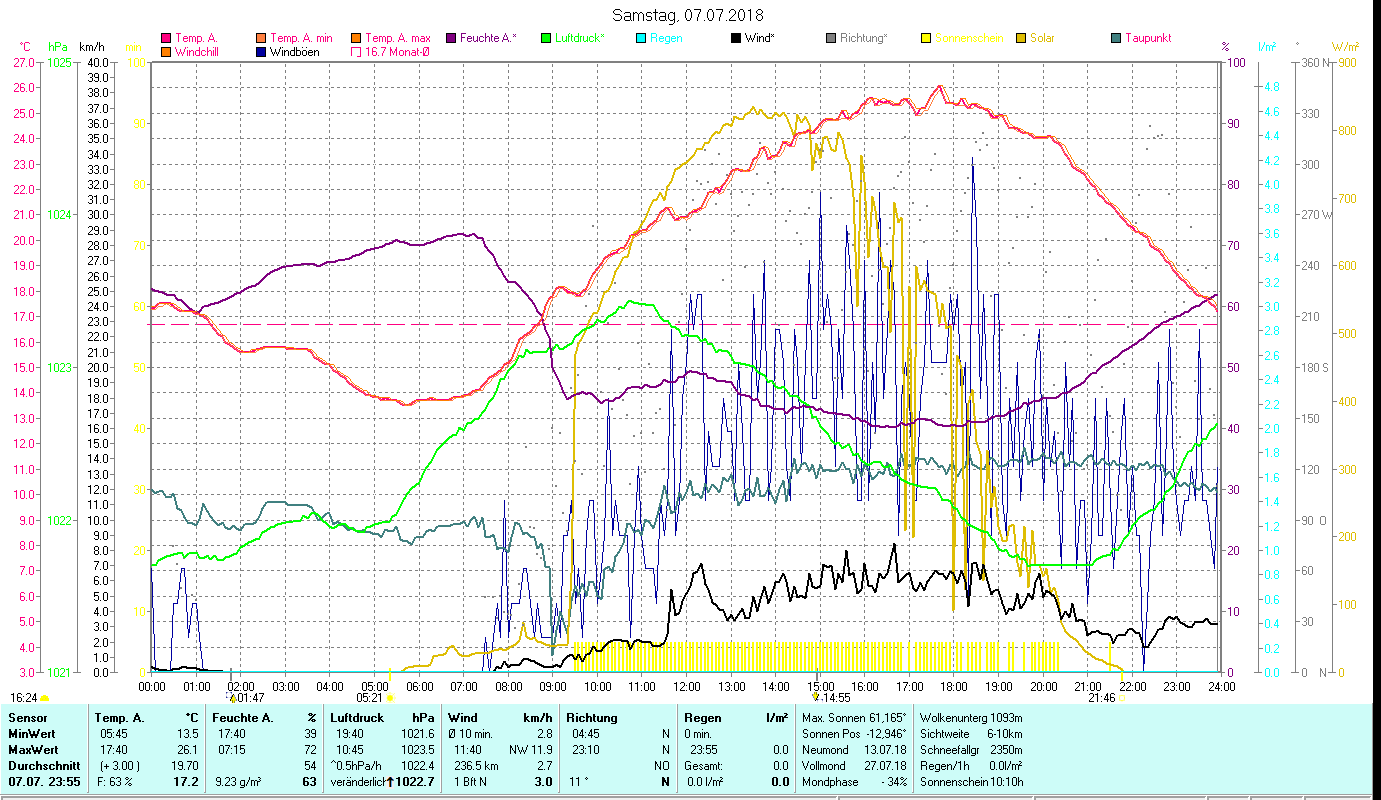
Task: Click the Luftdruck* green legend square
Action: [545, 38]
